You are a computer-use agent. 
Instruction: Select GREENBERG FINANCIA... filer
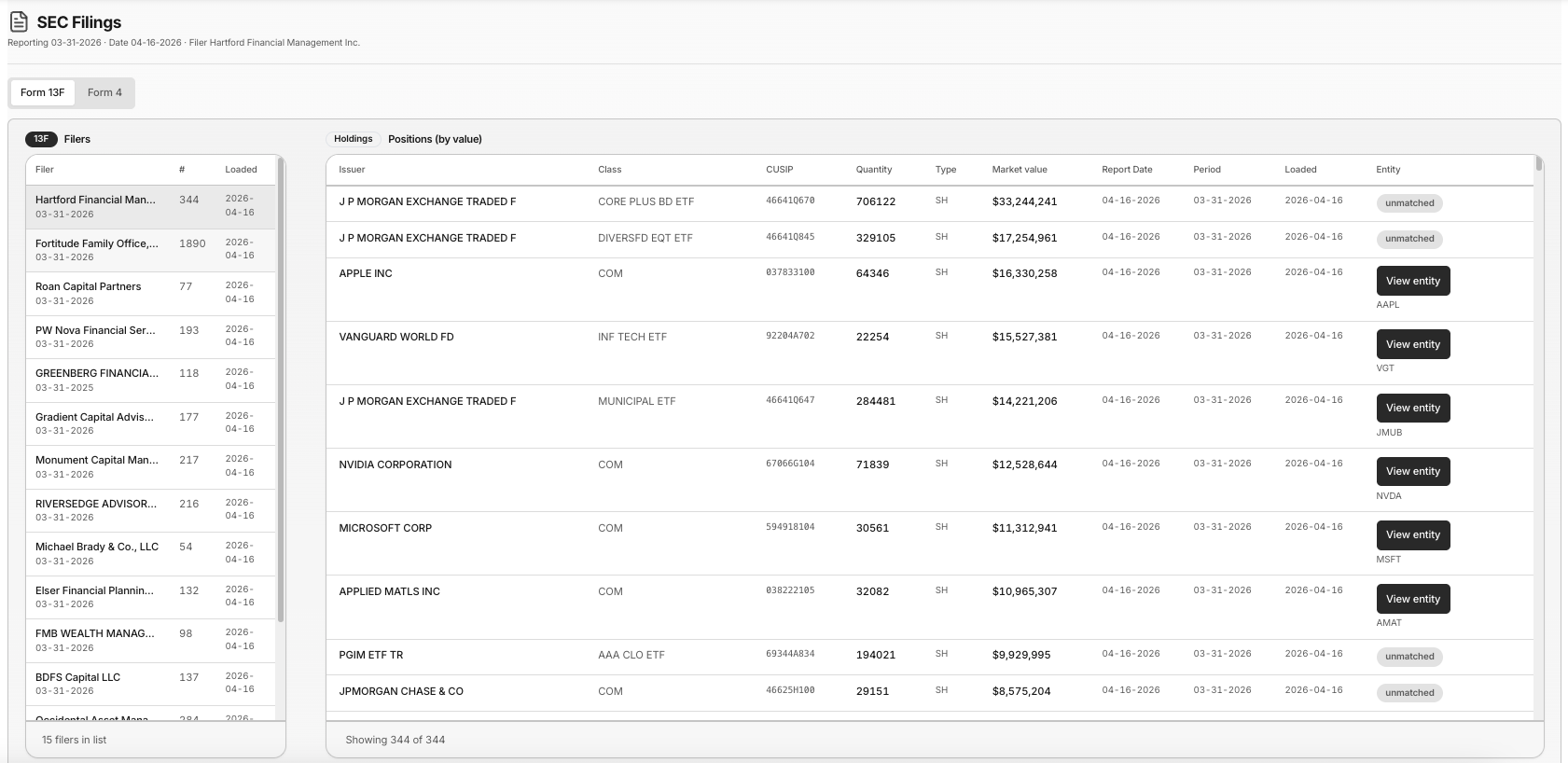(150, 381)
